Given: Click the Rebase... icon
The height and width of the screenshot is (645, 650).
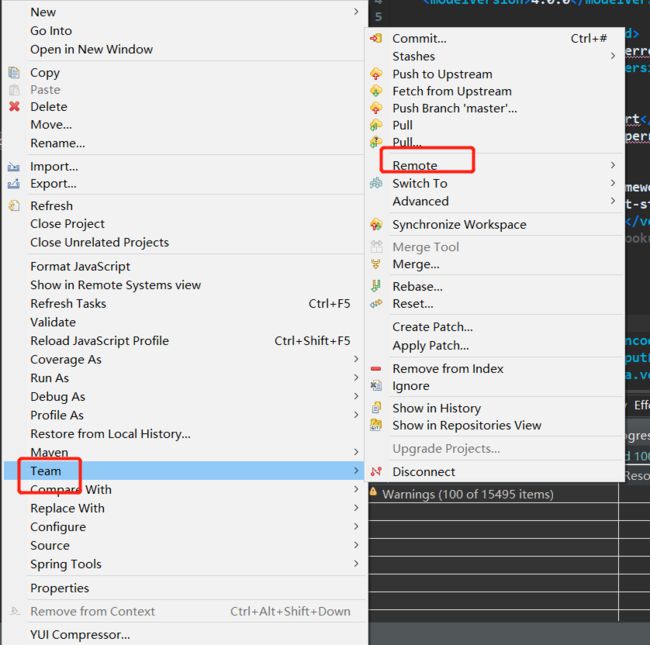Looking at the screenshot, I should pos(376,286).
